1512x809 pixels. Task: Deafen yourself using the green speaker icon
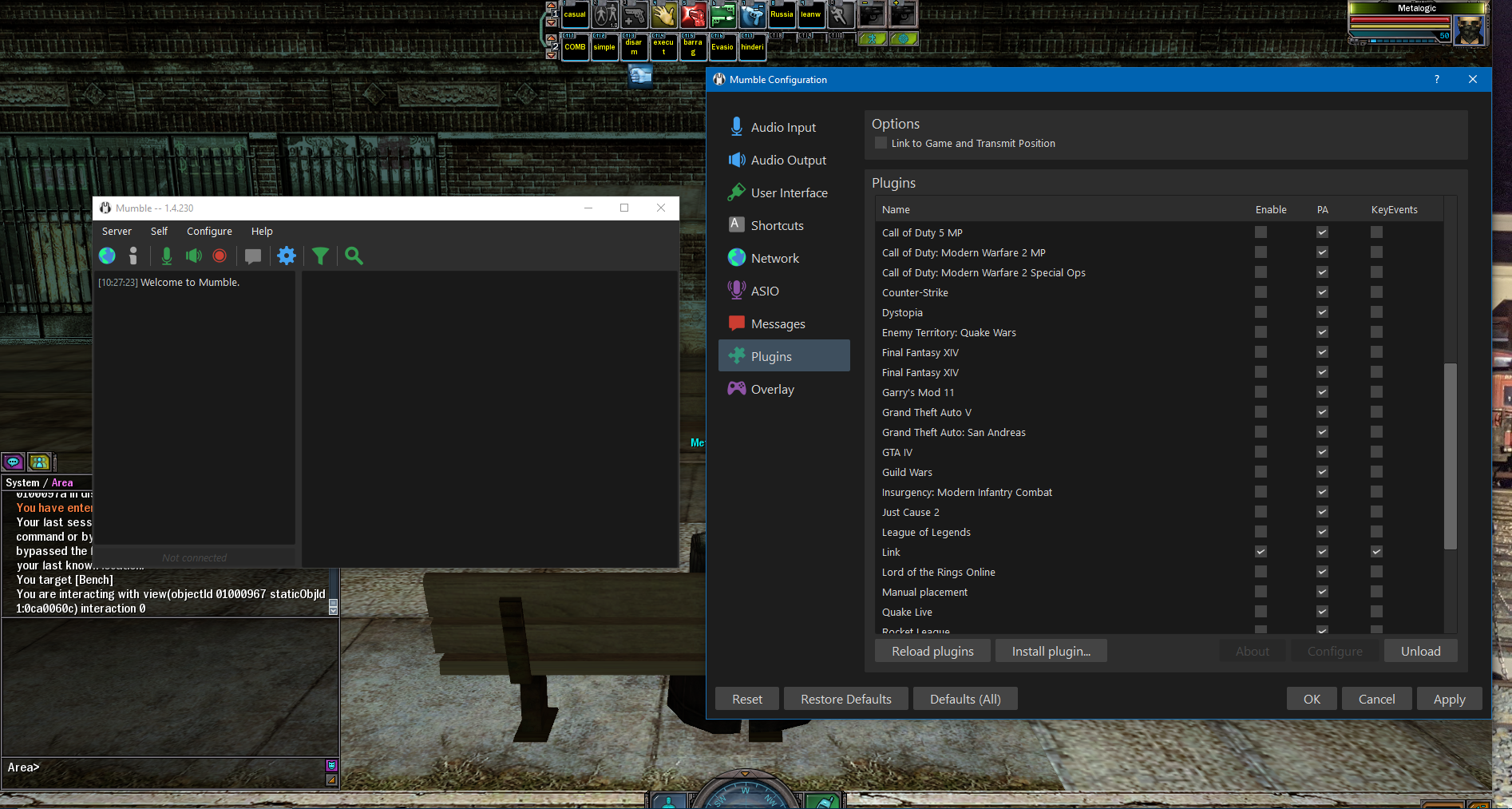[x=193, y=256]
